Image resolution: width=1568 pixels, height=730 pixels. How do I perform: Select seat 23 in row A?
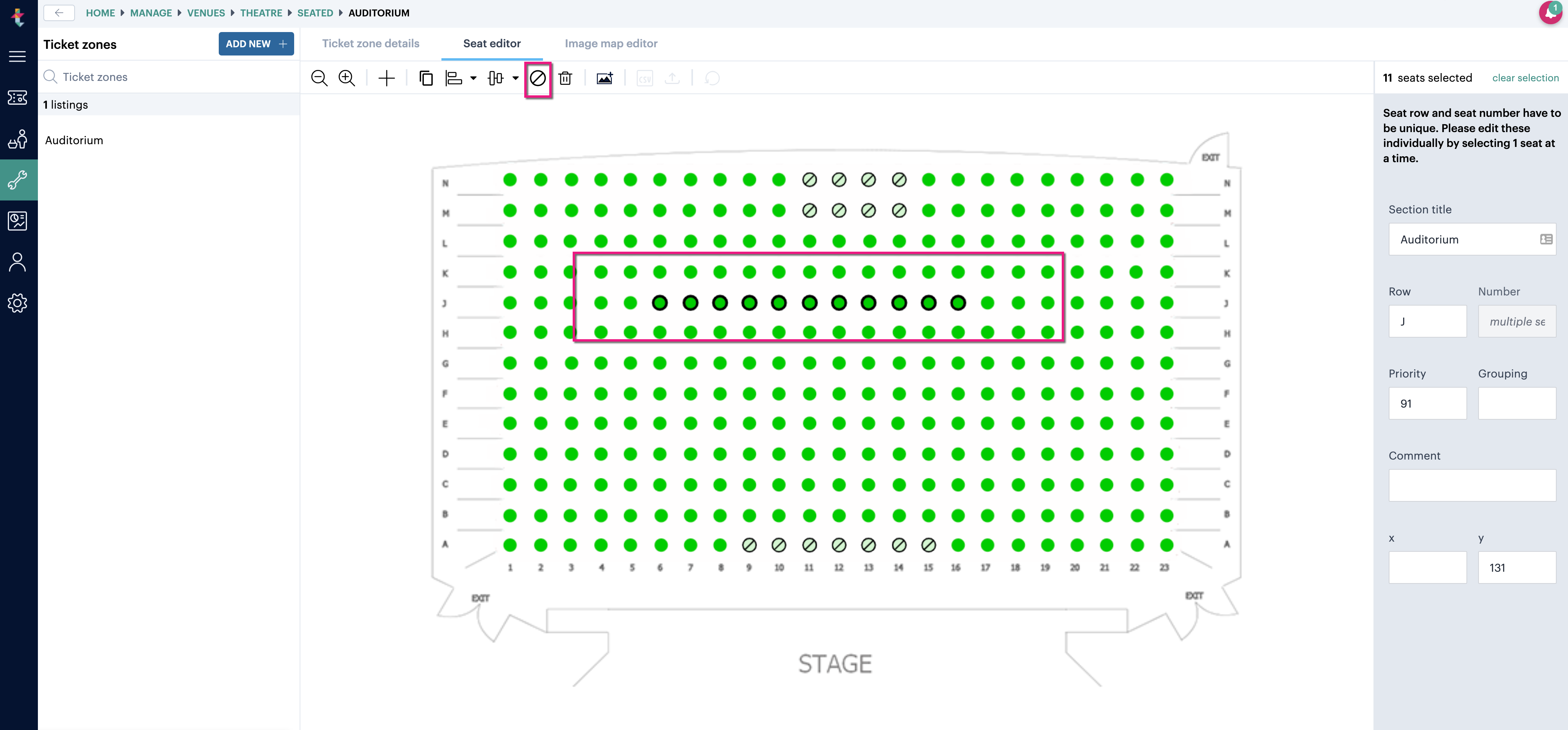(1166, 545)
